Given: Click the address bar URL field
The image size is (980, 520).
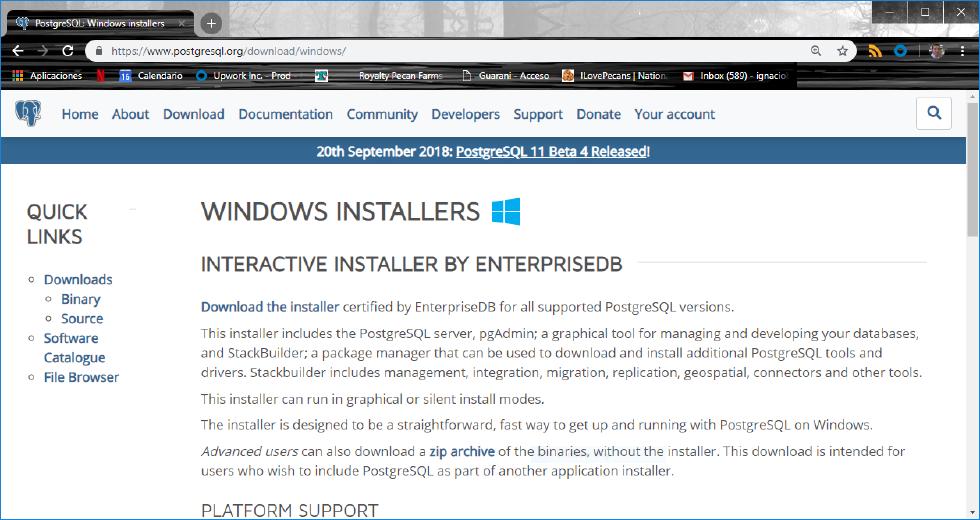Looking at the screenshot, I should pyautogui.click(x=450, y=51).
